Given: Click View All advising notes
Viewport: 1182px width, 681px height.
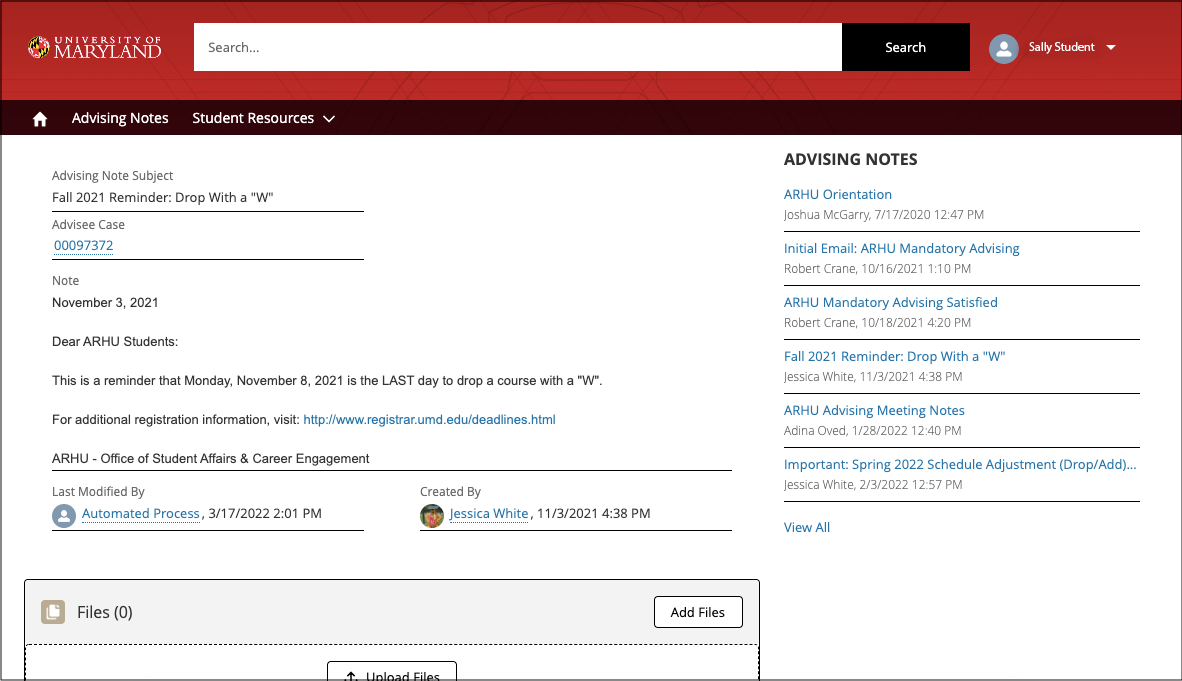Looking at the screenshot, I should (x=806, y=527).
